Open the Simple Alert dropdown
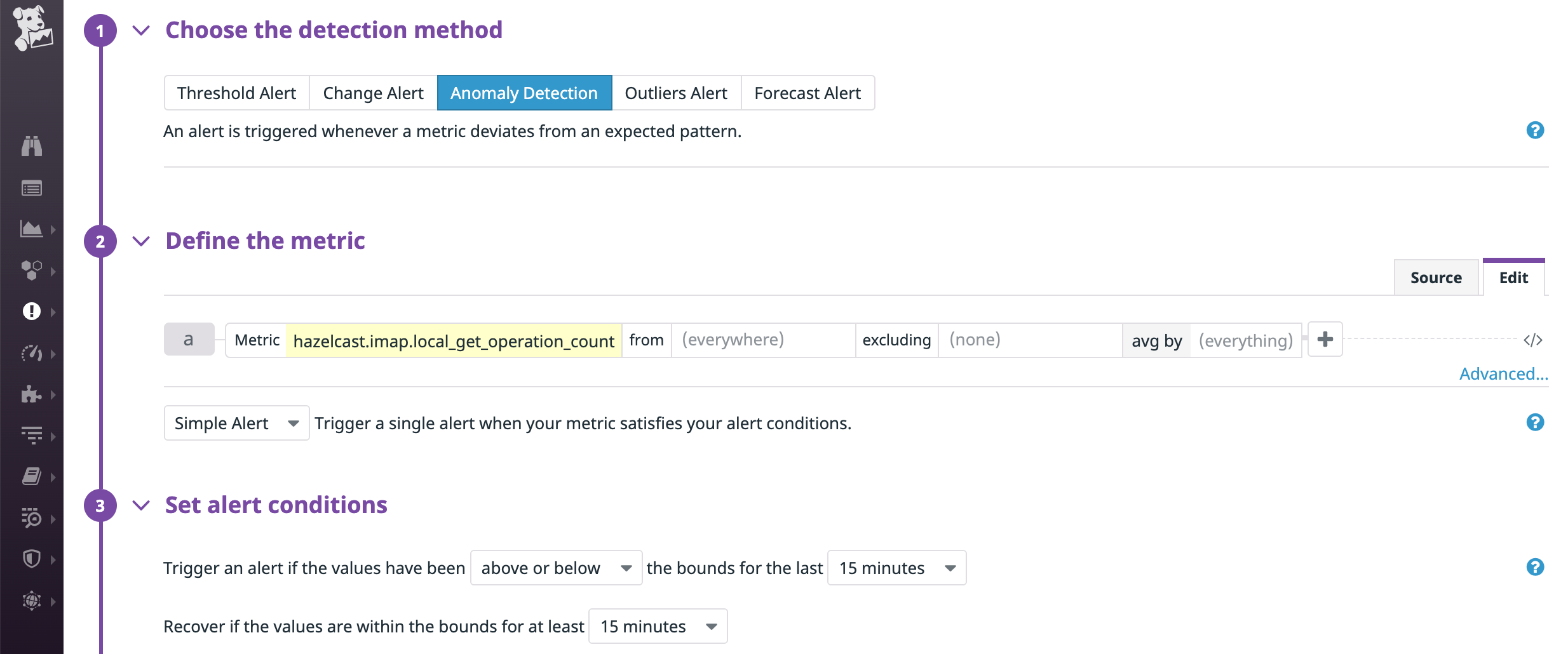Image resolution: width=1568 pixels, height=654 pixels. pos(236,423)
